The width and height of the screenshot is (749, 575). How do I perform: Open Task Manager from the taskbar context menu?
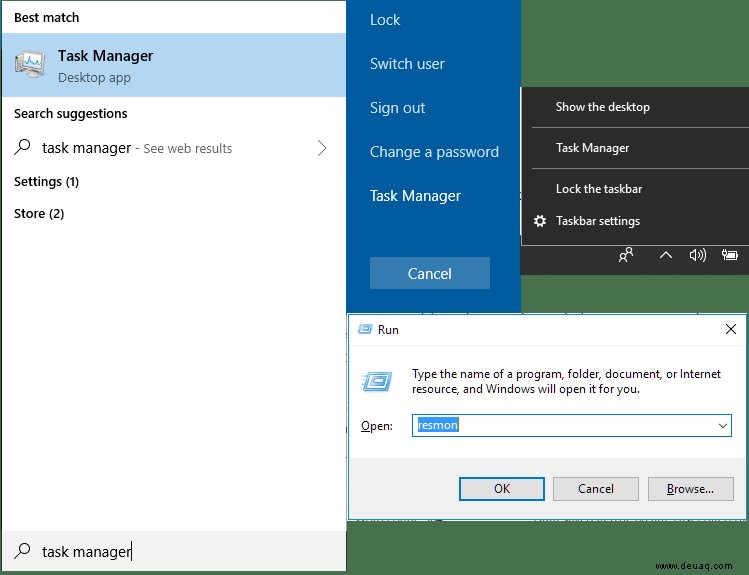tap(592, 148)
